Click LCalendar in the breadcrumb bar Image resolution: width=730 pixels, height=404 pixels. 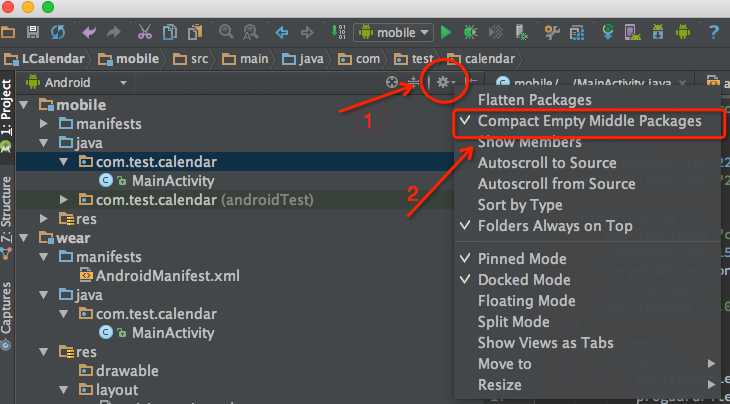coord(45,59)
